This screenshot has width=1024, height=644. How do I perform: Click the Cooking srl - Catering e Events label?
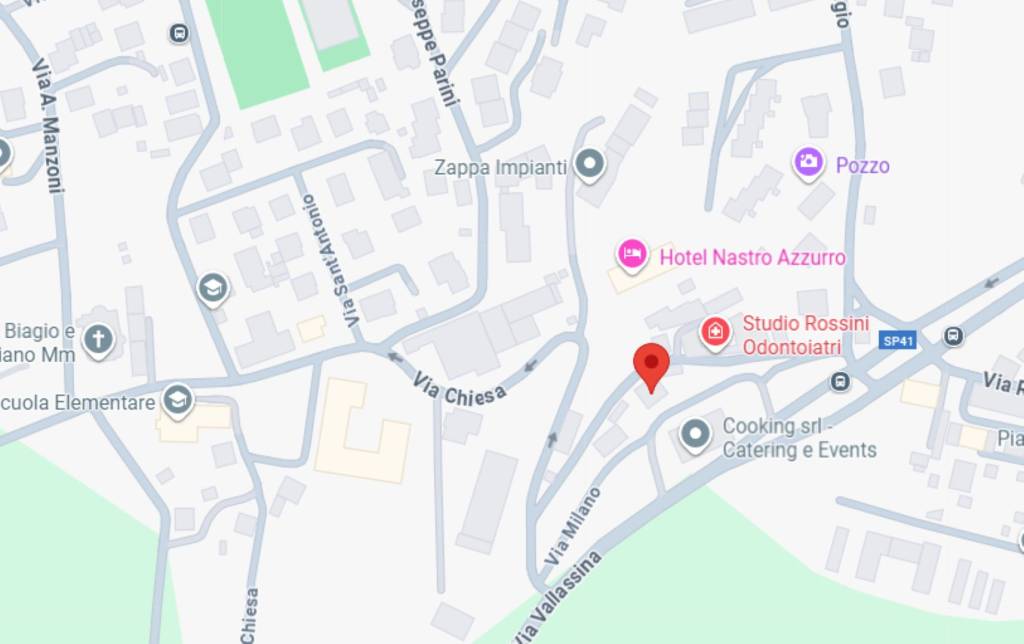(x=799, y=438)
